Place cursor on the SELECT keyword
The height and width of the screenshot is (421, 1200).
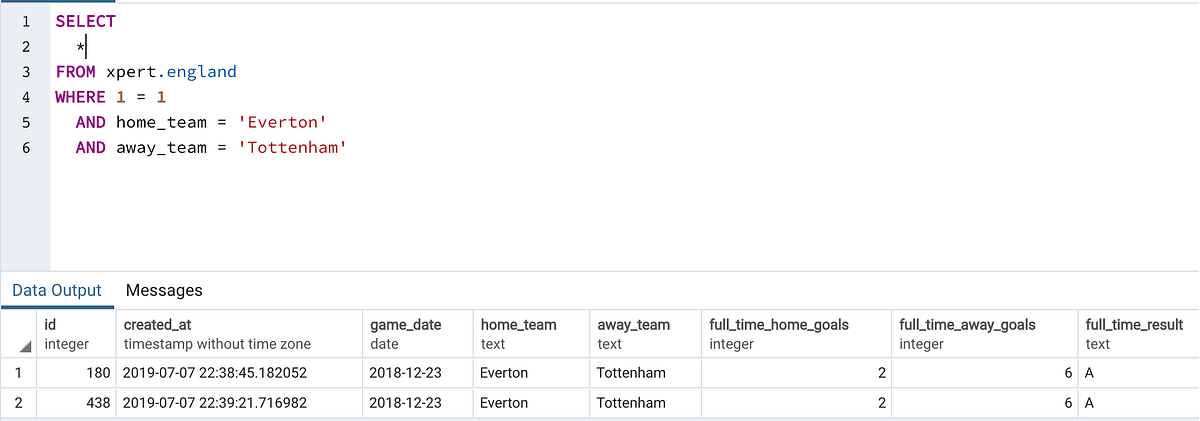coord(86,21)
